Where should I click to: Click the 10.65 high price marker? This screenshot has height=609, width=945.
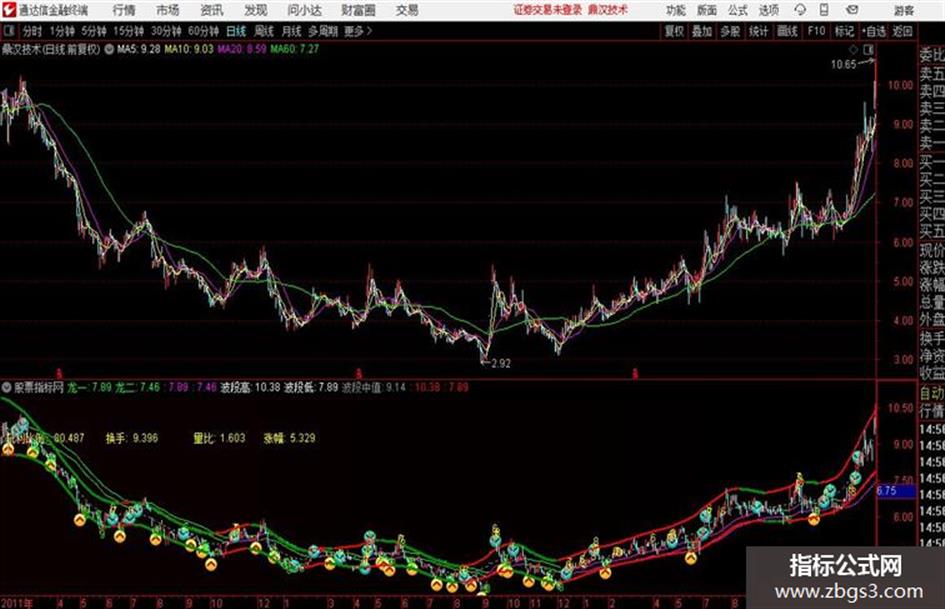click(x=843, y=65)
